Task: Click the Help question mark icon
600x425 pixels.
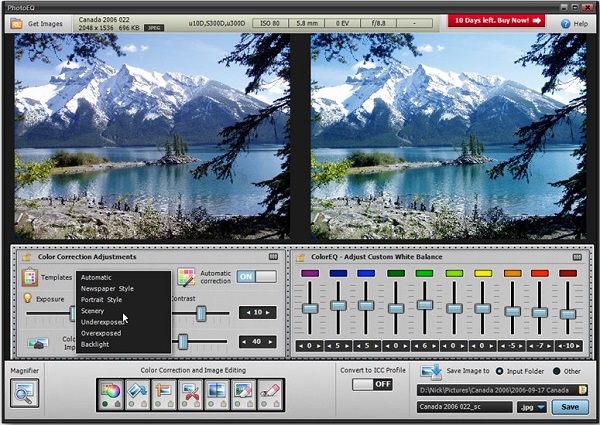Action: [x=566, y=22]
